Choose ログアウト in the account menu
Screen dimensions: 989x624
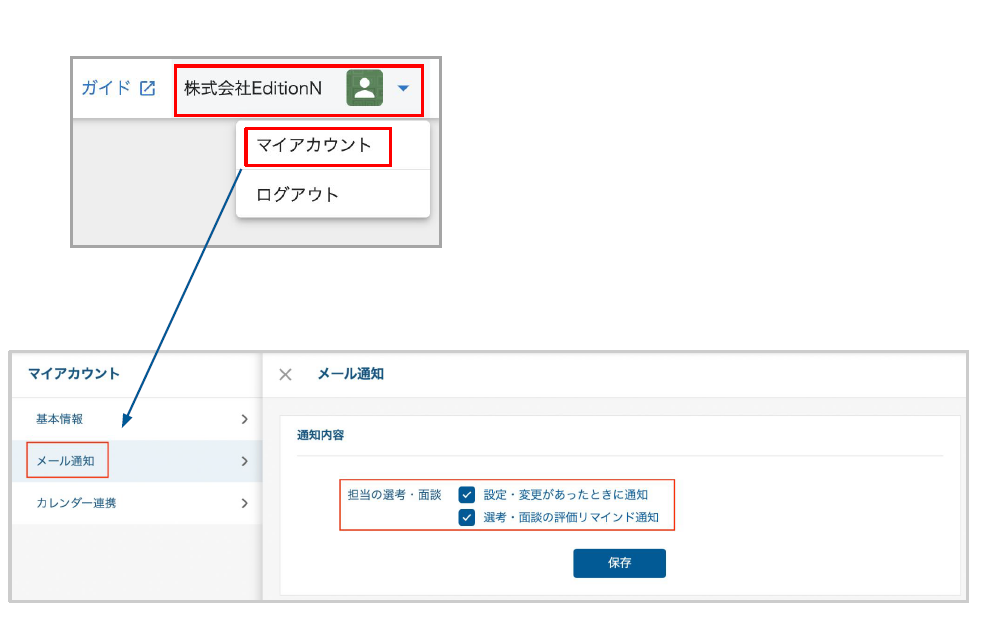point(298,194)
